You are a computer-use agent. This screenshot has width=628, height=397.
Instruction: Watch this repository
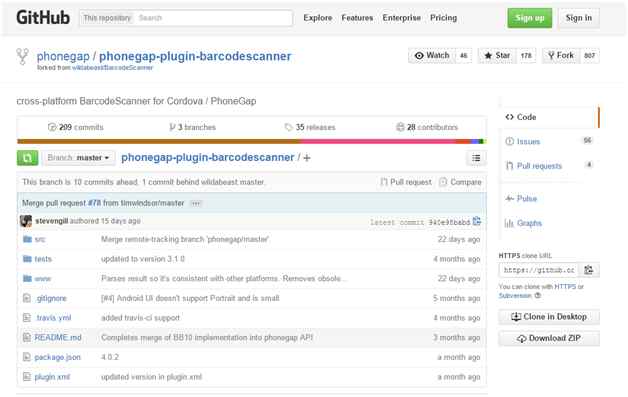[x=432, y=55]
